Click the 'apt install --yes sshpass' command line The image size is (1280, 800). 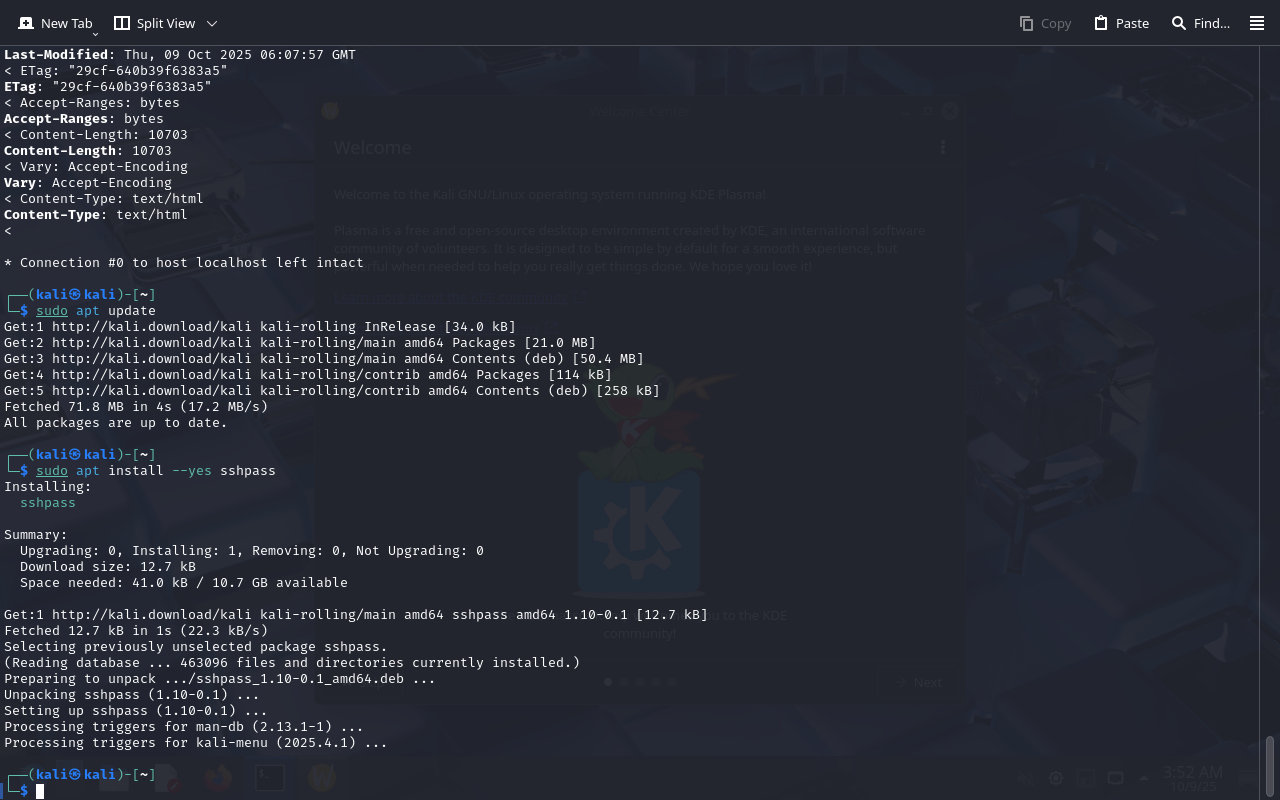tap(176, 471)
